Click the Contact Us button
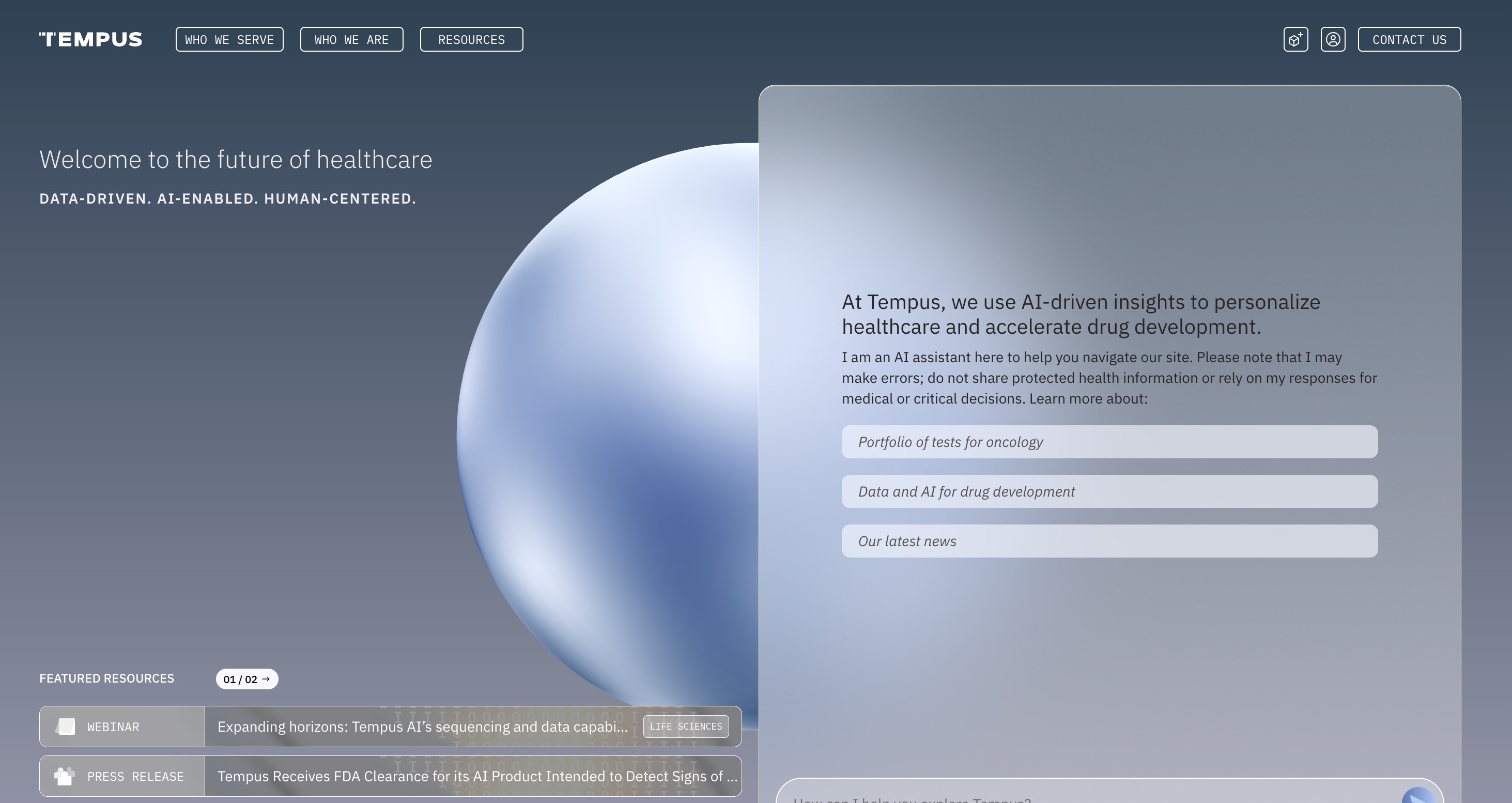 (1409, 39)
